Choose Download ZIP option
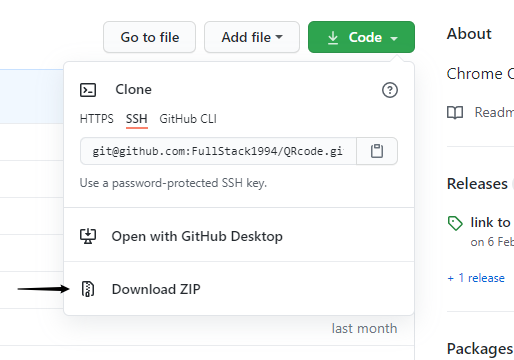 (239, 289)
